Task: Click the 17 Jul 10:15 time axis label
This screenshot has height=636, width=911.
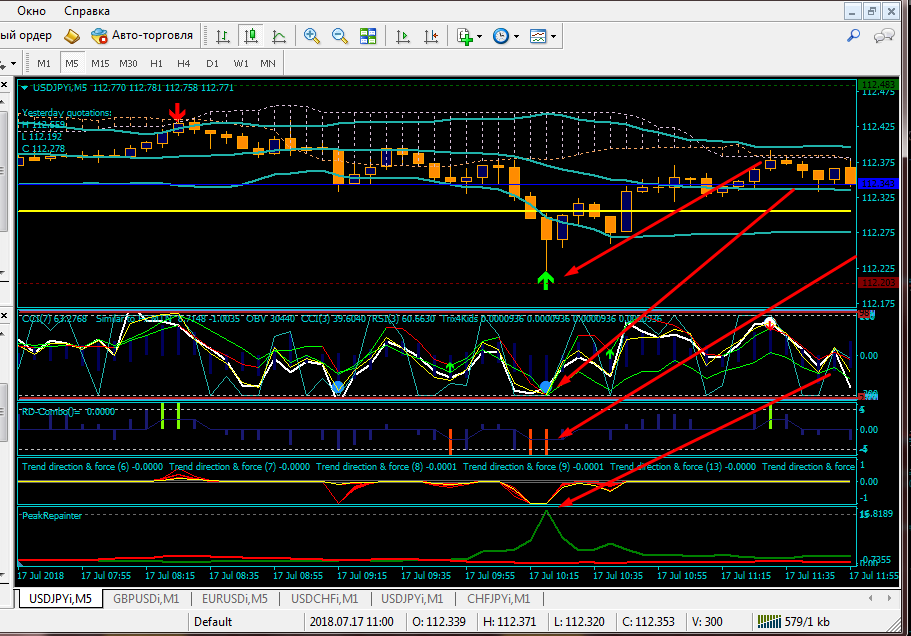Action: [x=554, y=576]
